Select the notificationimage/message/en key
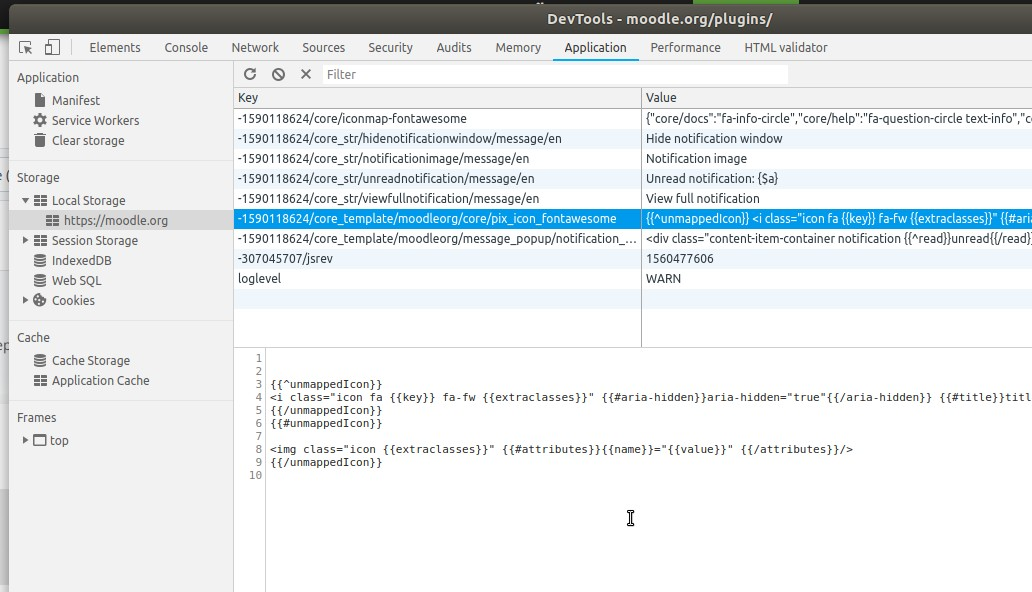This screenshot has height=592, width=1032. coord(437,159)
